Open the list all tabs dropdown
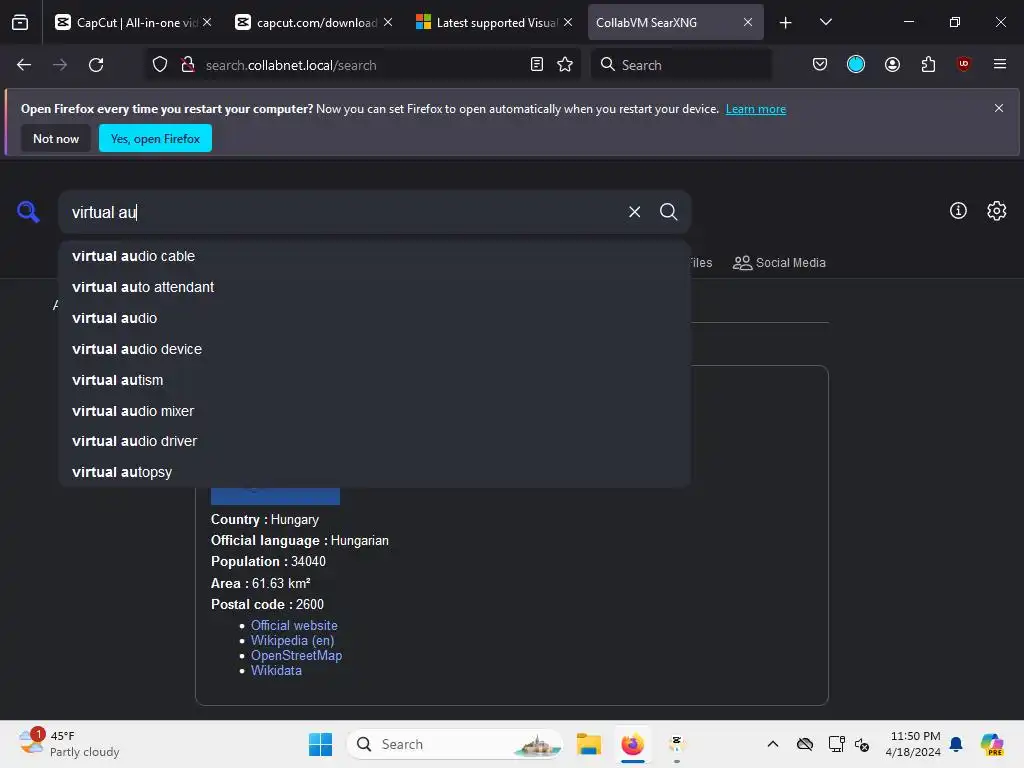This screenshot has width=1024, height=768. [x=825, y=22]
